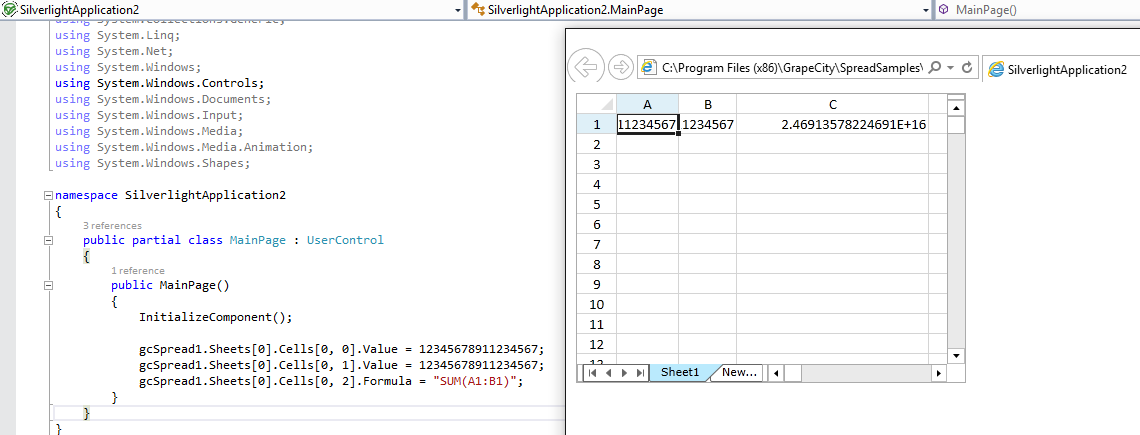This screenshot has width=1140, height=435.
Task: Collapse the namespace SilverlightApplication2 block
Action: [x=48, y=196]
